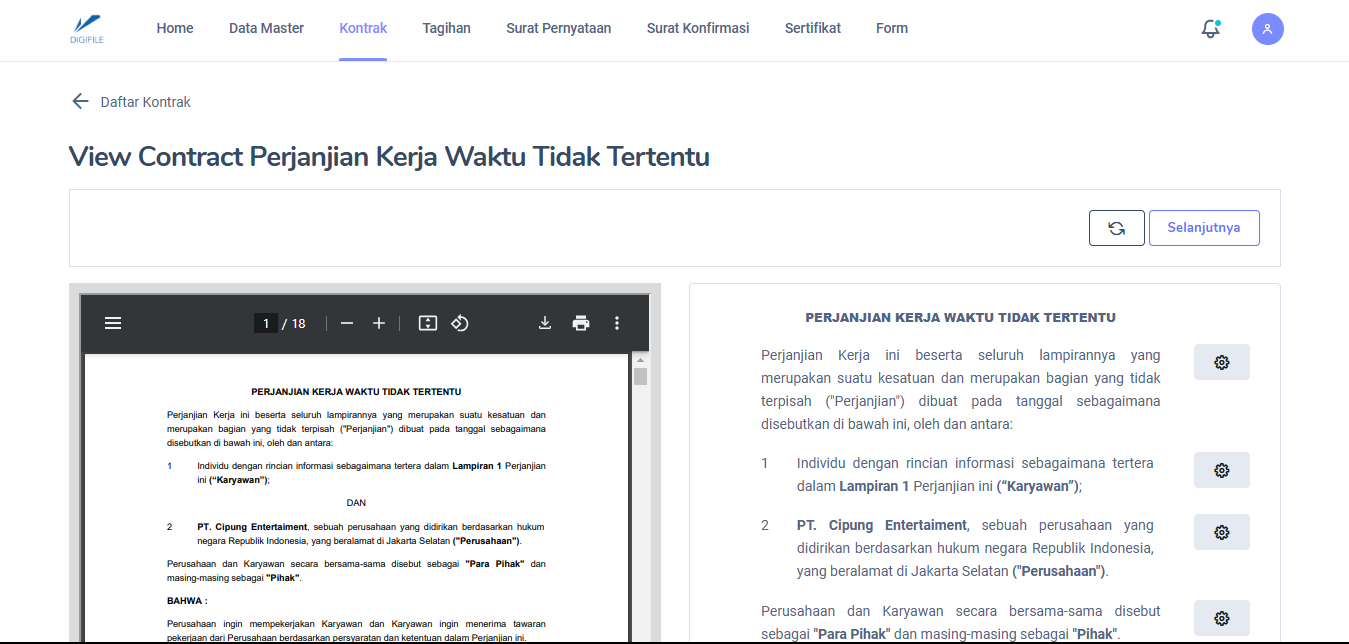Print the contract PDF document

[581, 323]
